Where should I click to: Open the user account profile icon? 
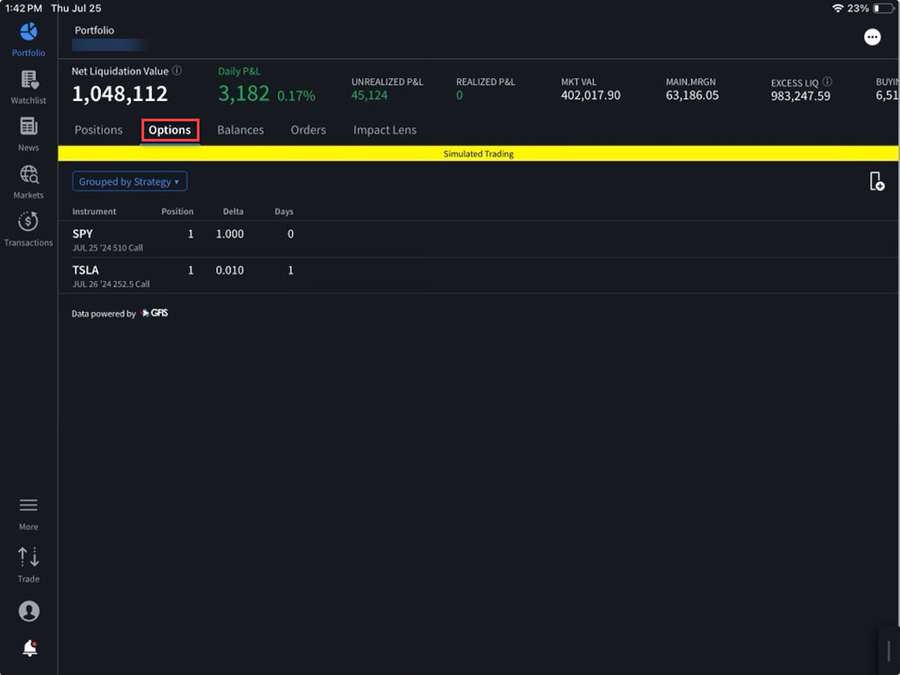[x=28, y=611]
